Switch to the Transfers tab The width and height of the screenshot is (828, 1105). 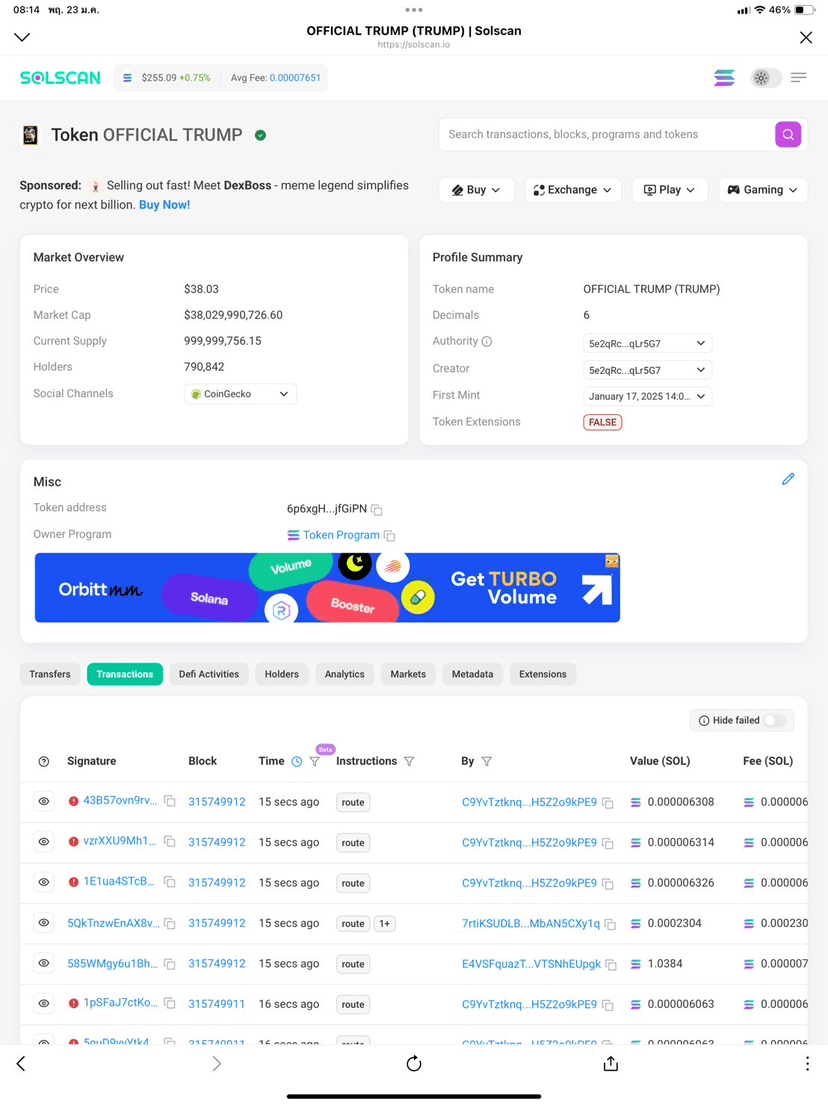click(x=50, y=674)
